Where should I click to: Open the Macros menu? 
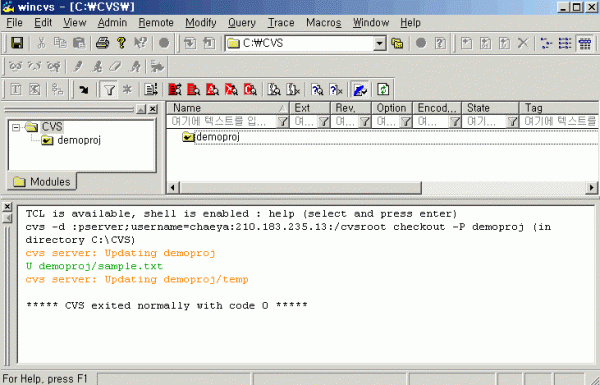[x=324, y=23]
